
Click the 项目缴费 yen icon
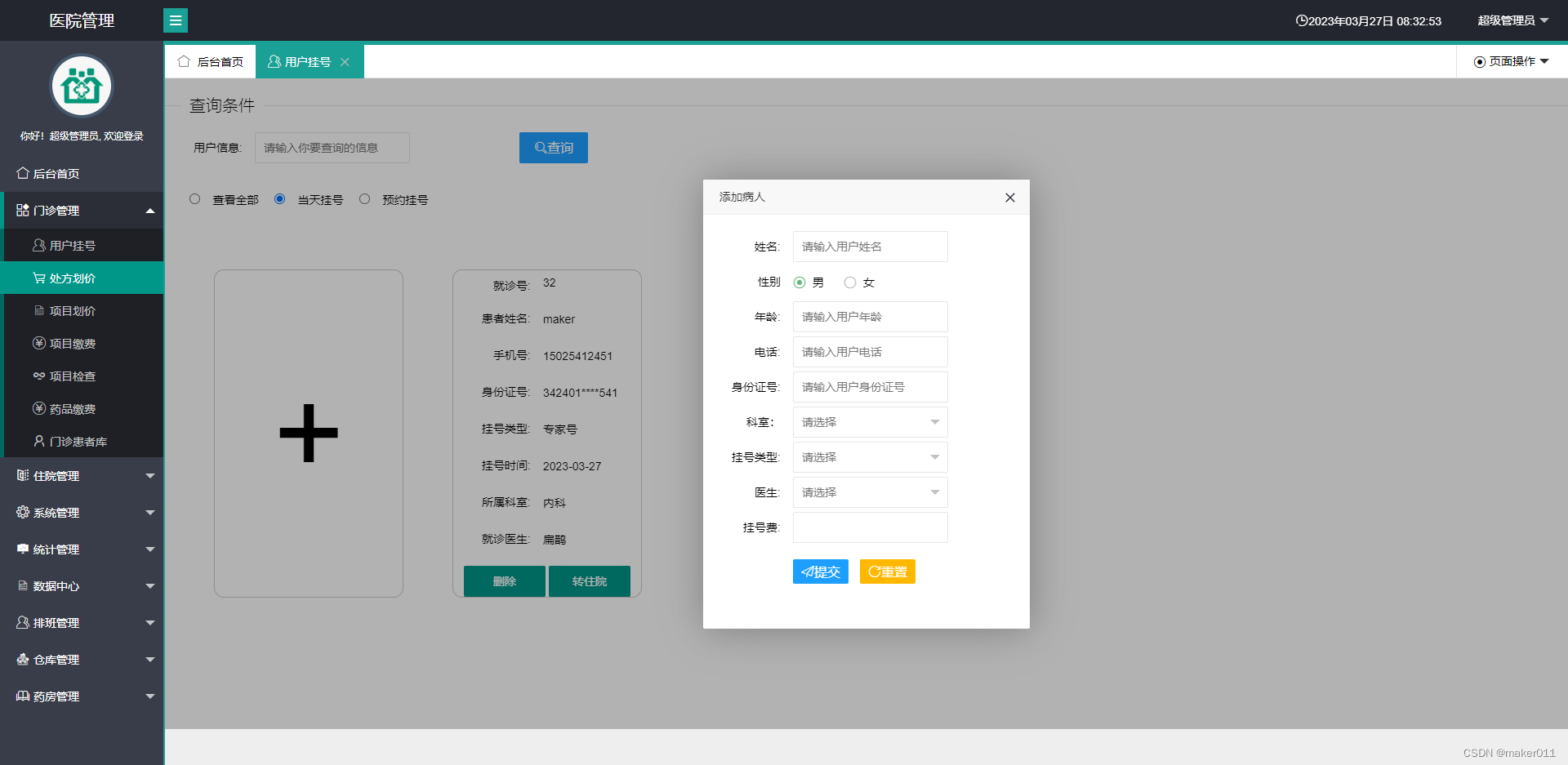(x=38, y=343)
